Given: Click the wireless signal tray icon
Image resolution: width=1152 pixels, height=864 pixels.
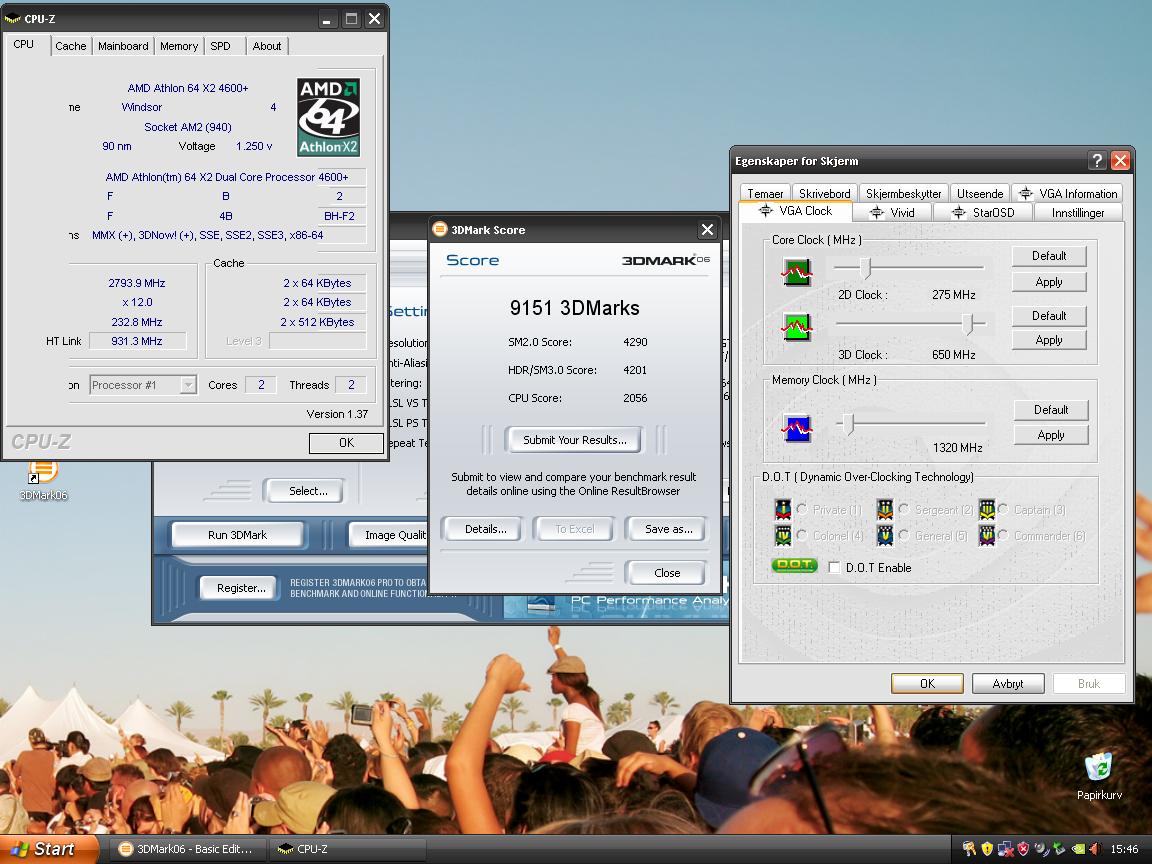Looking at the screenshot, I should [1042, 849].
